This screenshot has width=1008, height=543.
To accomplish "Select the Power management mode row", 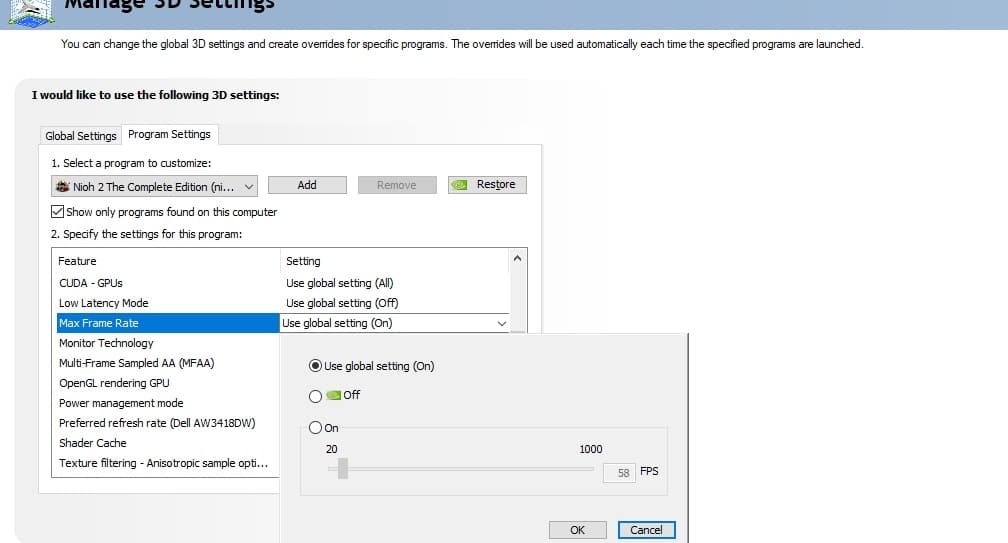I will pos(121,403).
